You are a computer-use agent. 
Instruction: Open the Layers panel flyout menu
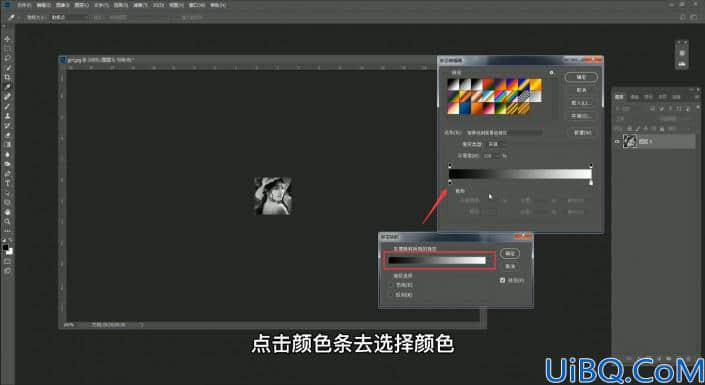[x=697, y=97]
